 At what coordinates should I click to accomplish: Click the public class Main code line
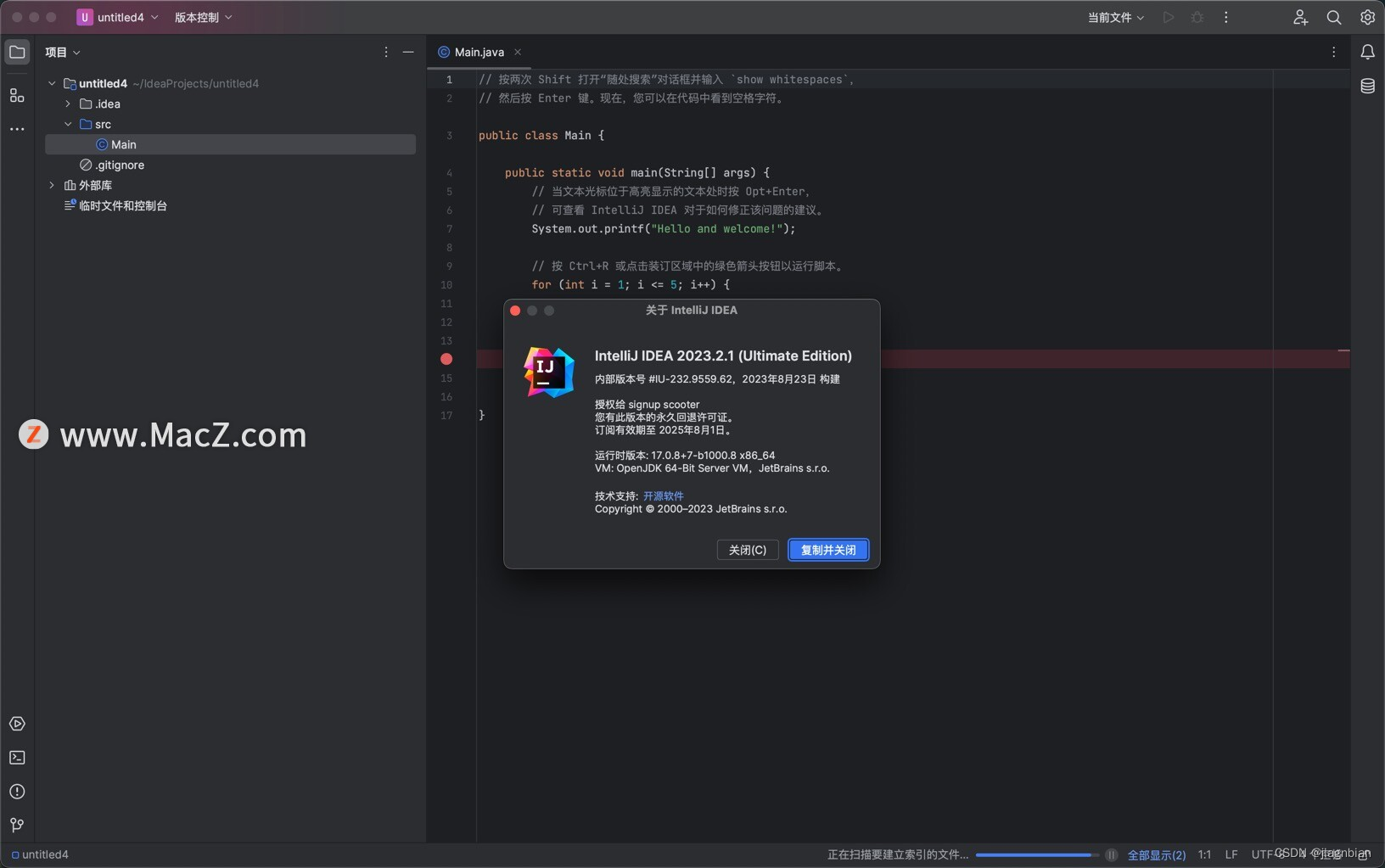[541, 136]
